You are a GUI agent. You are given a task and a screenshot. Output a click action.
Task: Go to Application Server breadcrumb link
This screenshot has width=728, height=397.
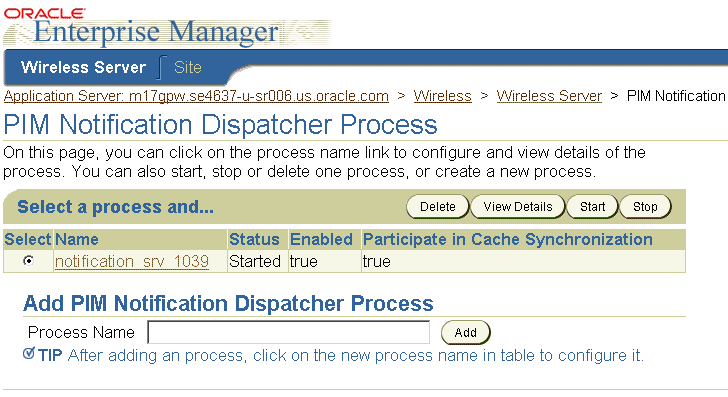pos(196,96)
